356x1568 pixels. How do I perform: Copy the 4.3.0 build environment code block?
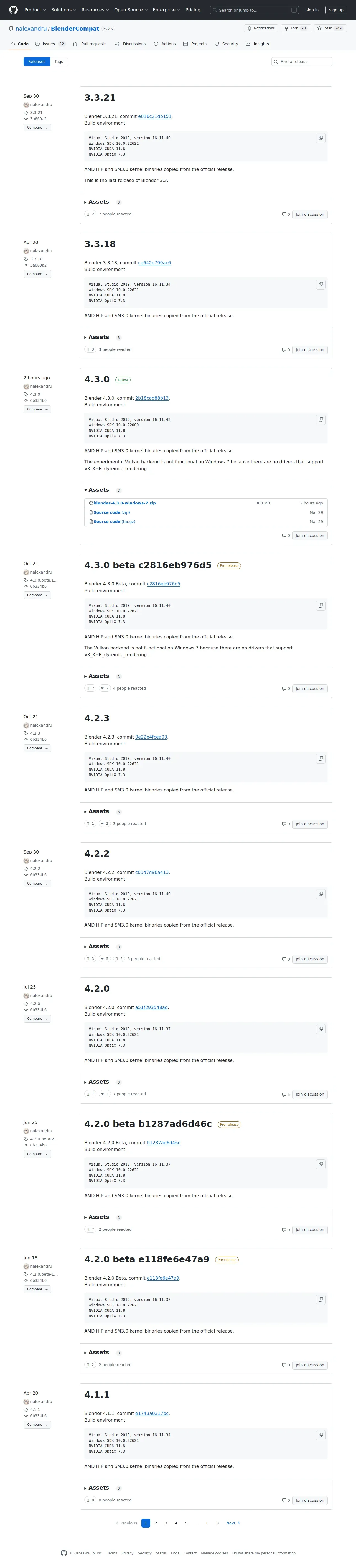pos(320,420)
